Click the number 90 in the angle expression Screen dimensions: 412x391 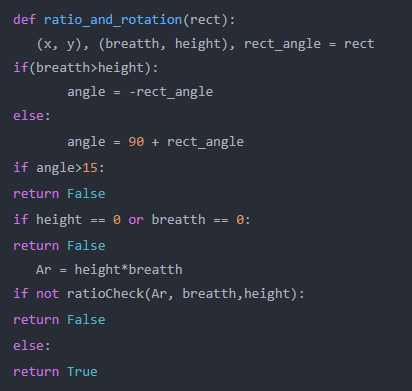tap(136, 142)
